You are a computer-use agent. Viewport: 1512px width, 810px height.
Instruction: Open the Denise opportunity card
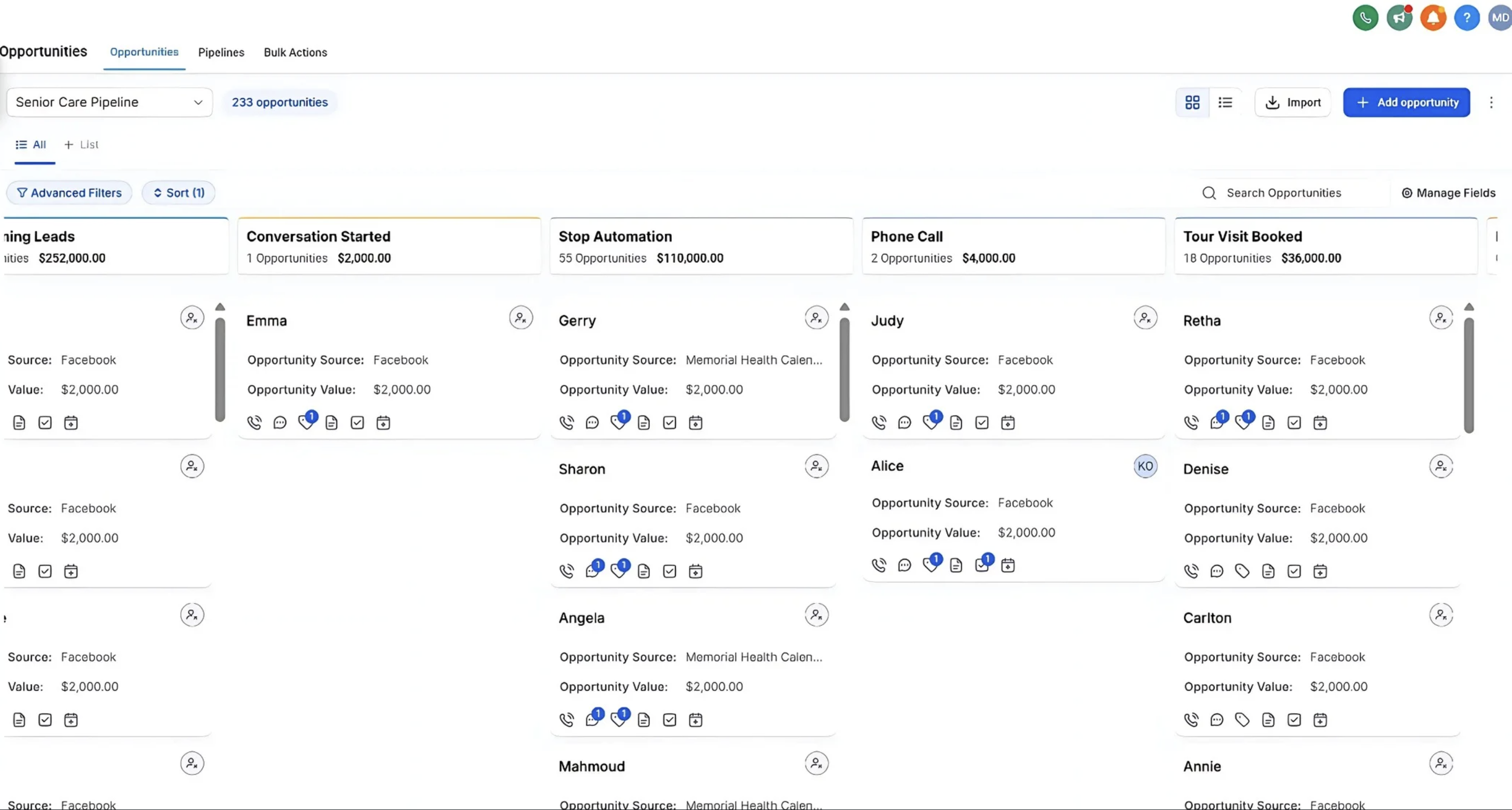1317,516
